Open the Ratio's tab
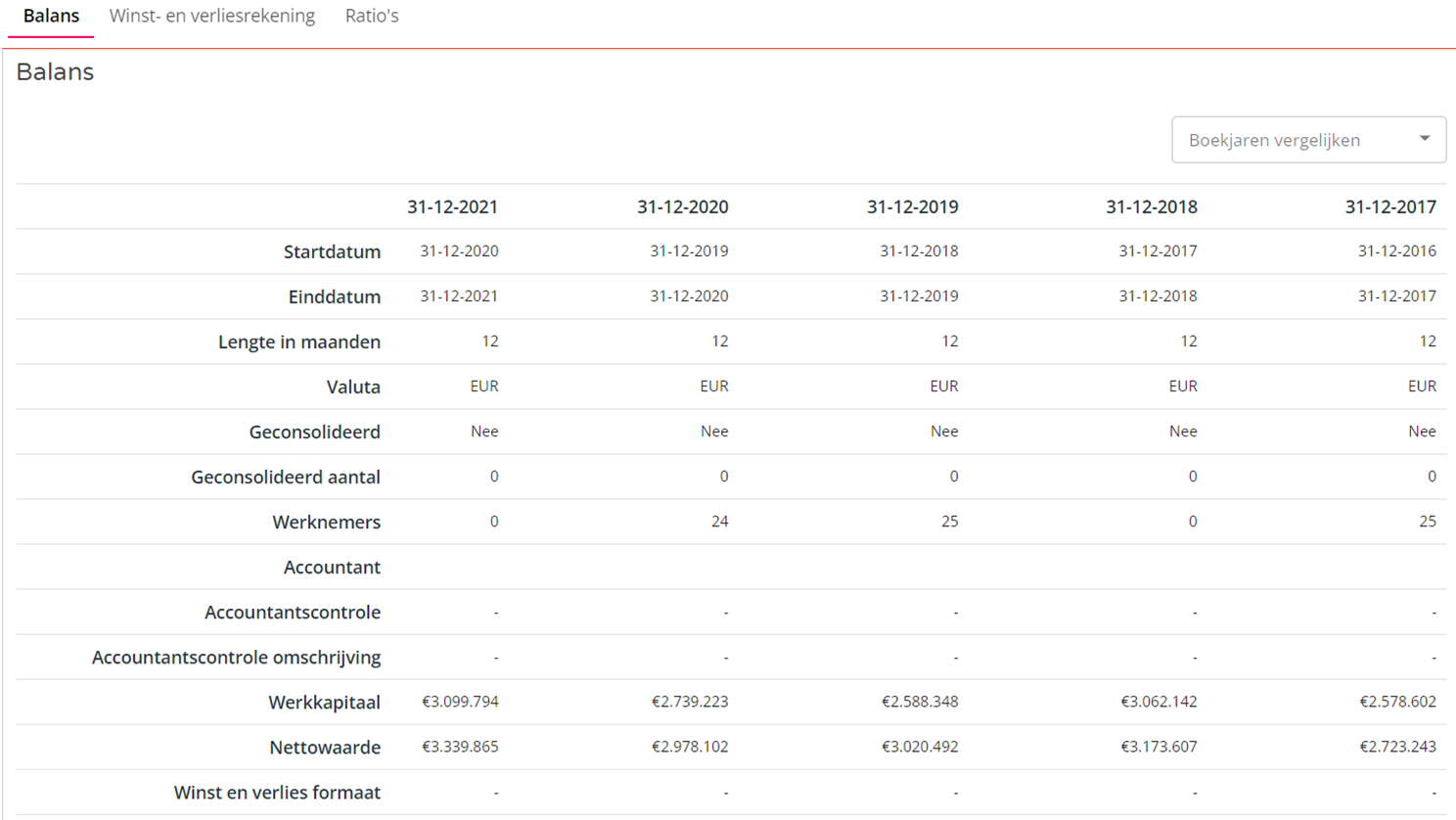This screenshot has height=820, width=1456. (371, 17)
